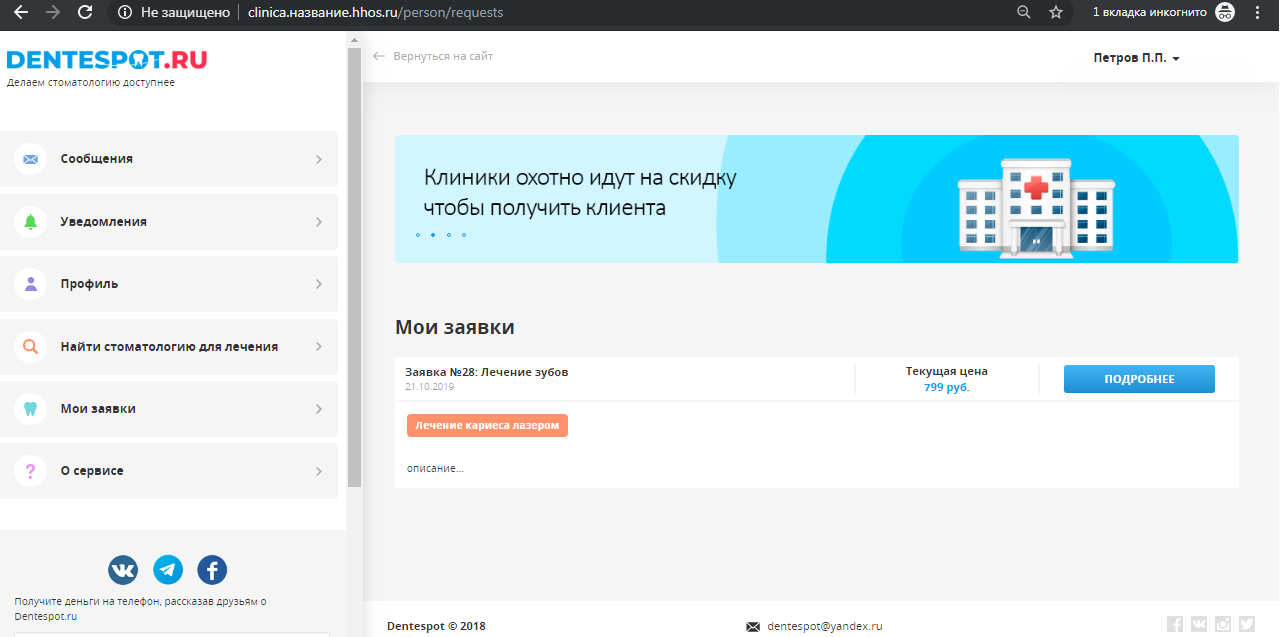Click the date 21.10.2019
The width and height of the screenshot is (1280, 637).
430,386
